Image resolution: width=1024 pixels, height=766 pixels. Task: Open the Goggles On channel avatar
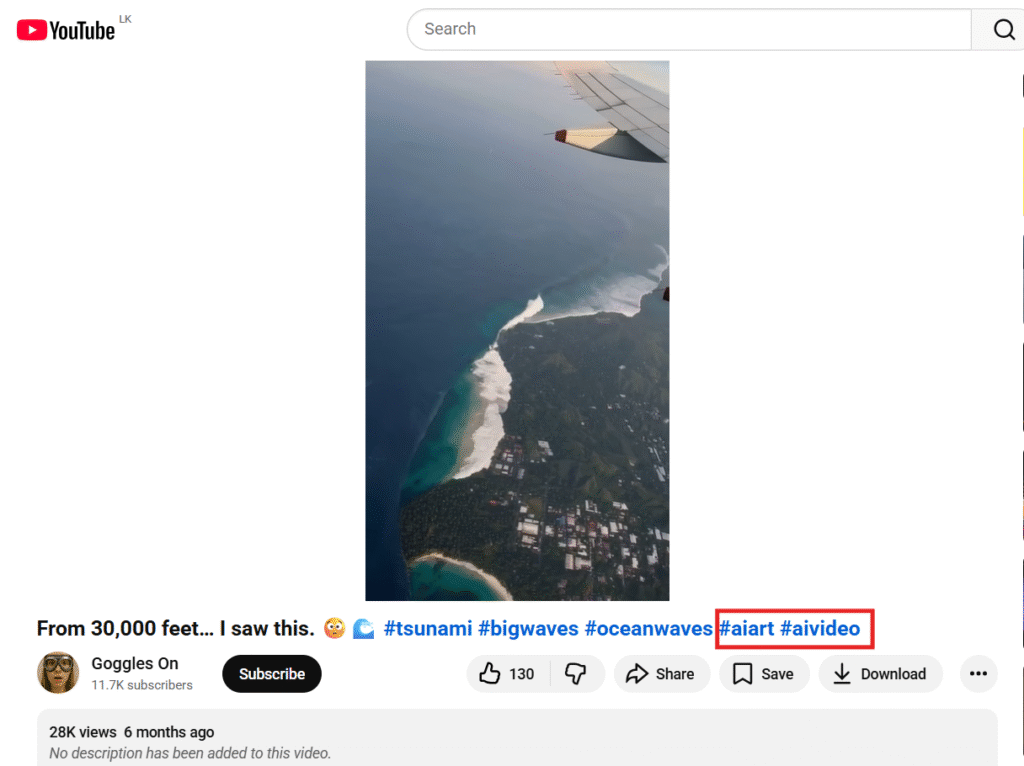tap(58, 673)
